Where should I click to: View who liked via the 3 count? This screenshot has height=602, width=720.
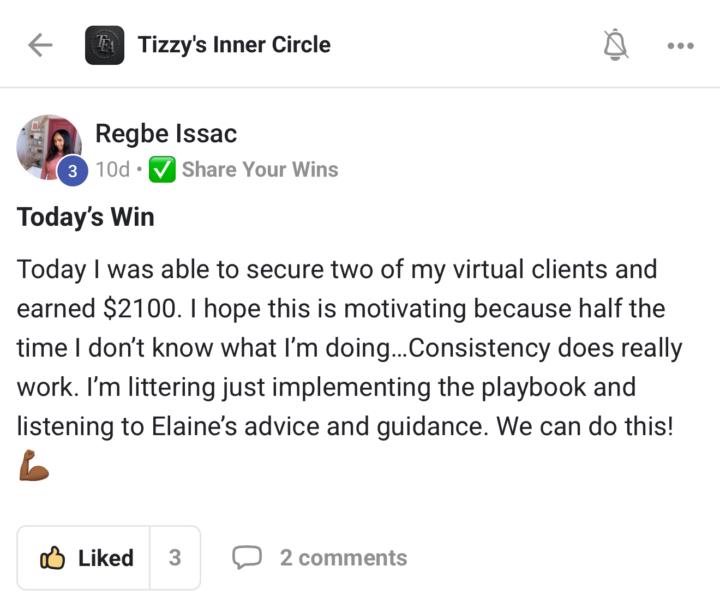coord(175,558)
